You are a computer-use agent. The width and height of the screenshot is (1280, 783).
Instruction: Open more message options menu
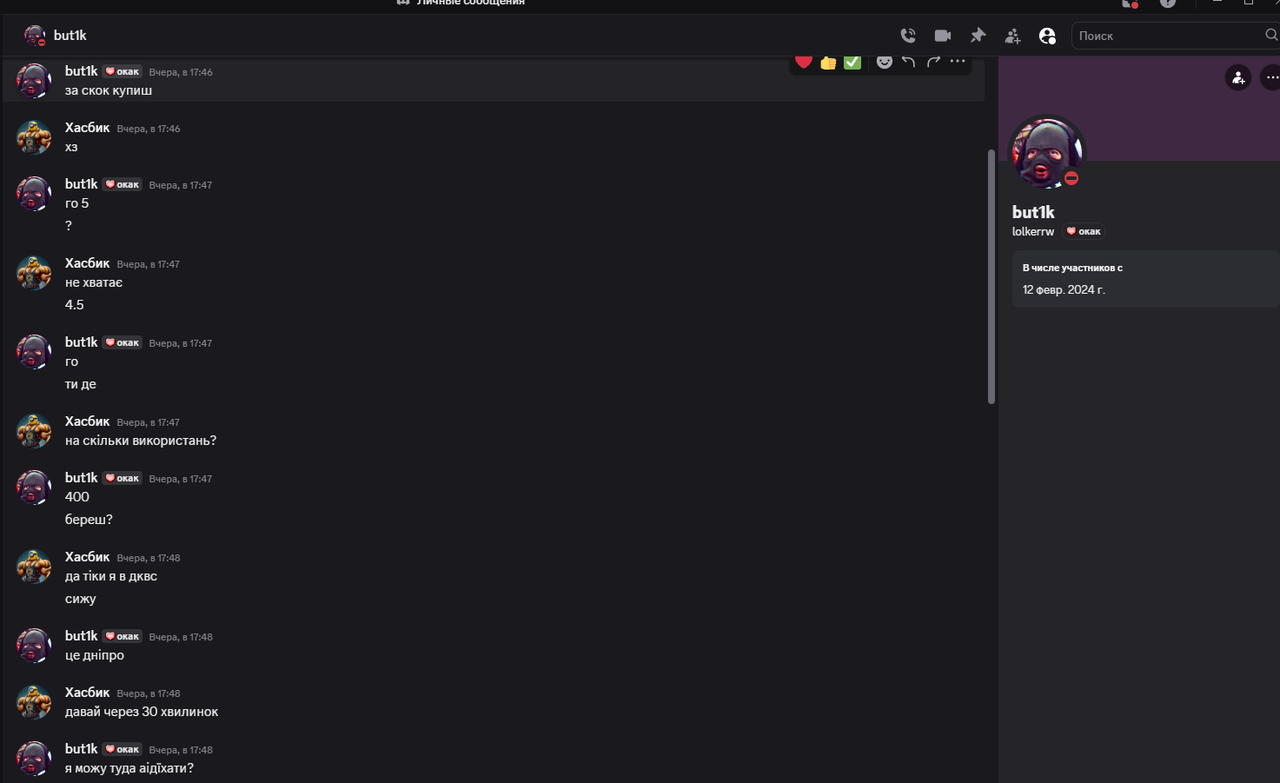[x=958, y=62]
